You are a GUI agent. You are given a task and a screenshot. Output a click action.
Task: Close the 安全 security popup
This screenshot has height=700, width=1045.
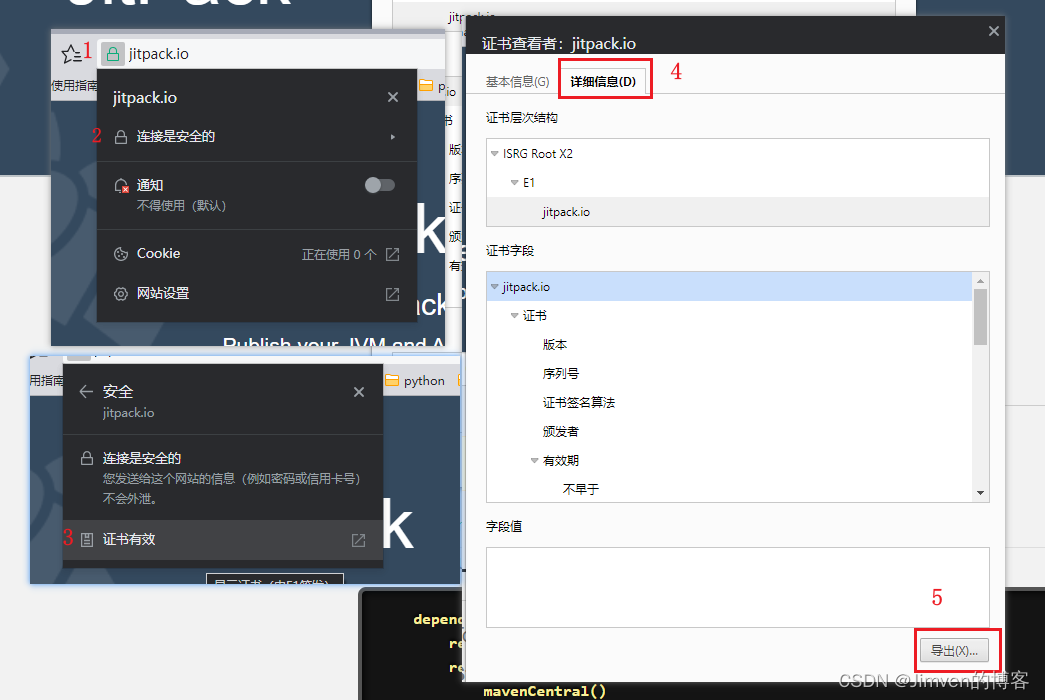359,391
